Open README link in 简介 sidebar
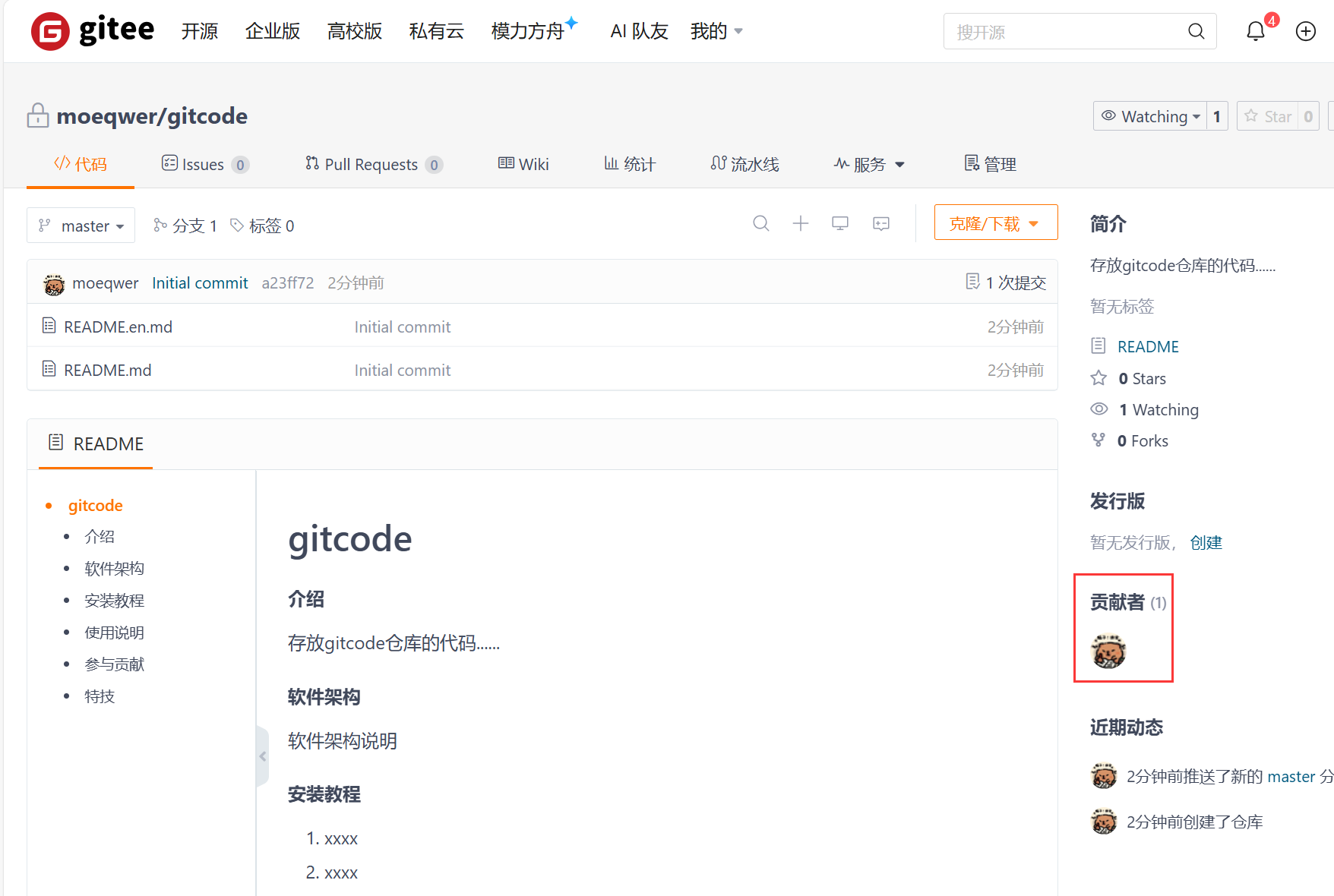This screenshot has height=896, width=1334. (x=1148, y=346)
